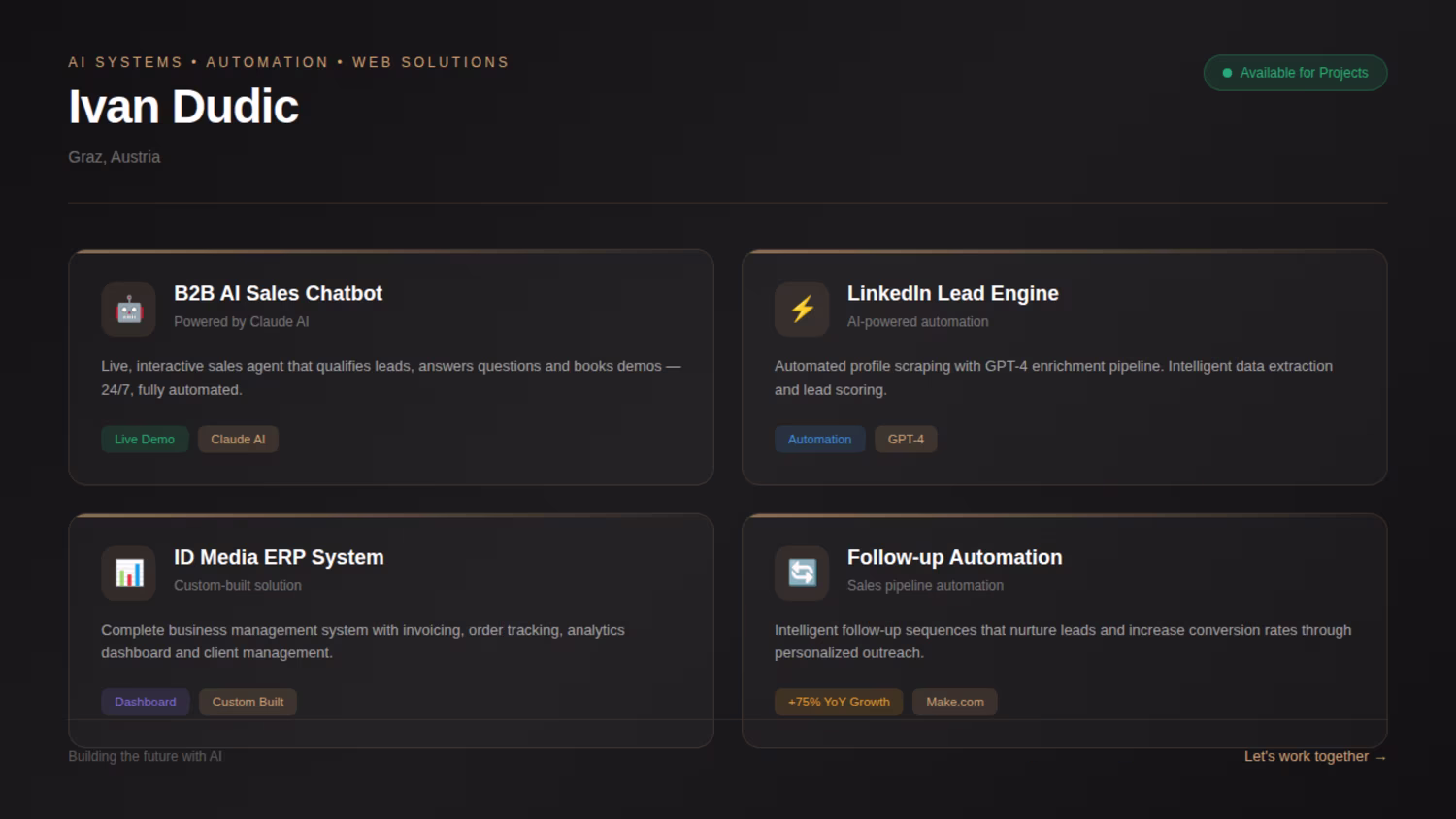This screenshot has width=1456, height=819.
Task: Select the +75% YoY Growth tag
Action: pyautogui.click(x=839, y=703)
